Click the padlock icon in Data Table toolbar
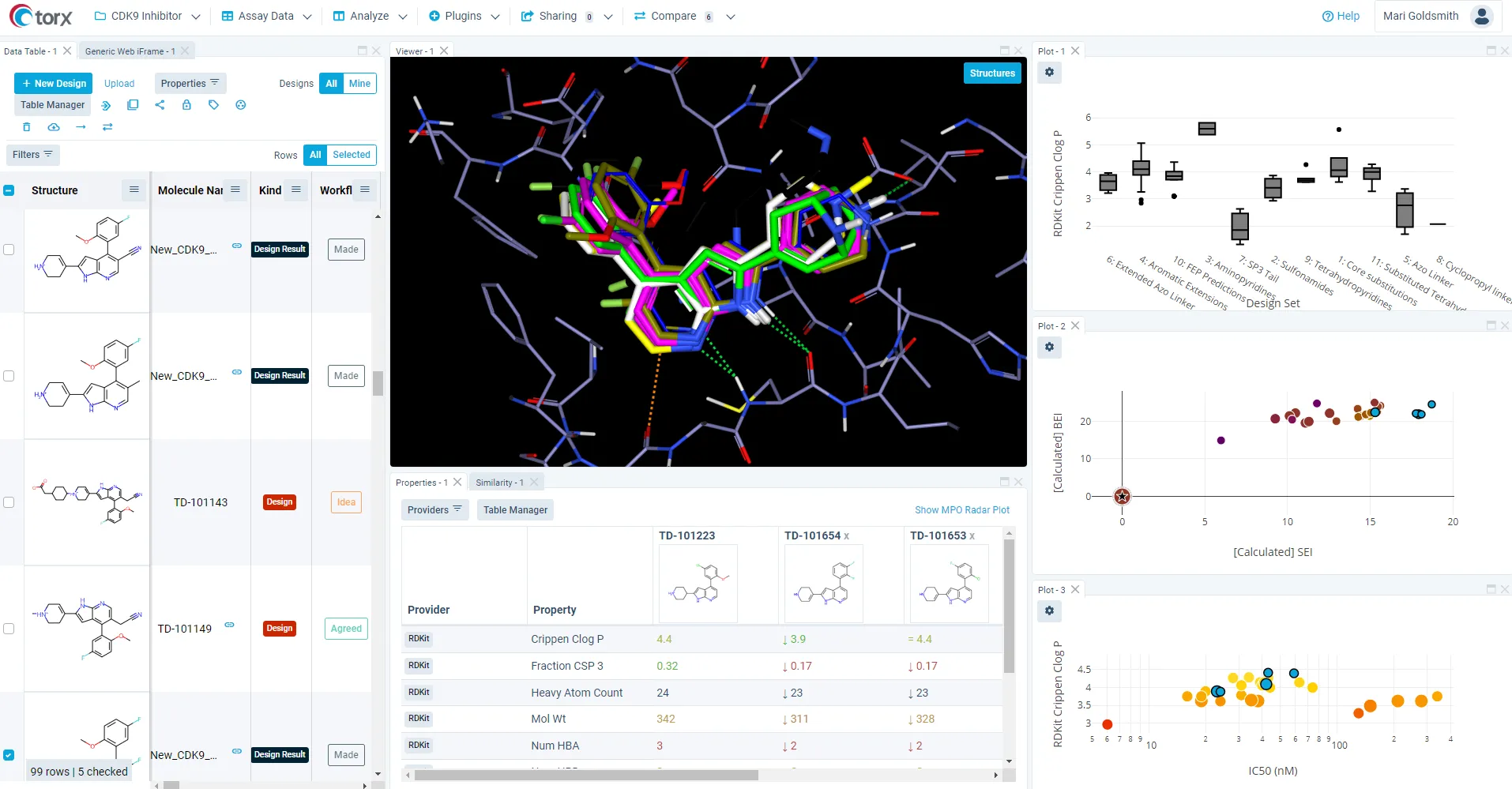Image resolution: width=1512 pixels, height=789 pixels. 186,105
